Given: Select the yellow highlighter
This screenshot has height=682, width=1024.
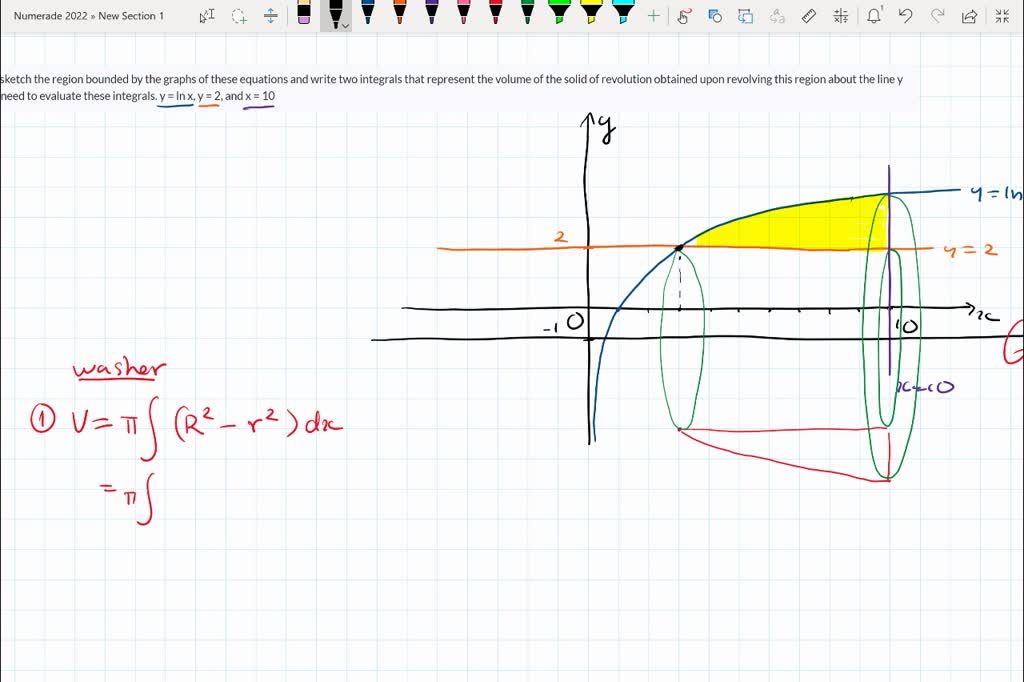Looking at the screenshot, I should (x=591, y=14).
